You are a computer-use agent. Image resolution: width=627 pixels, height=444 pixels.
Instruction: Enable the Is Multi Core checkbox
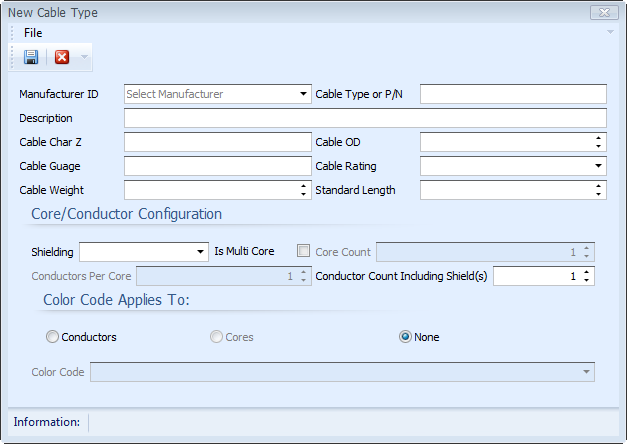point(304,251)
